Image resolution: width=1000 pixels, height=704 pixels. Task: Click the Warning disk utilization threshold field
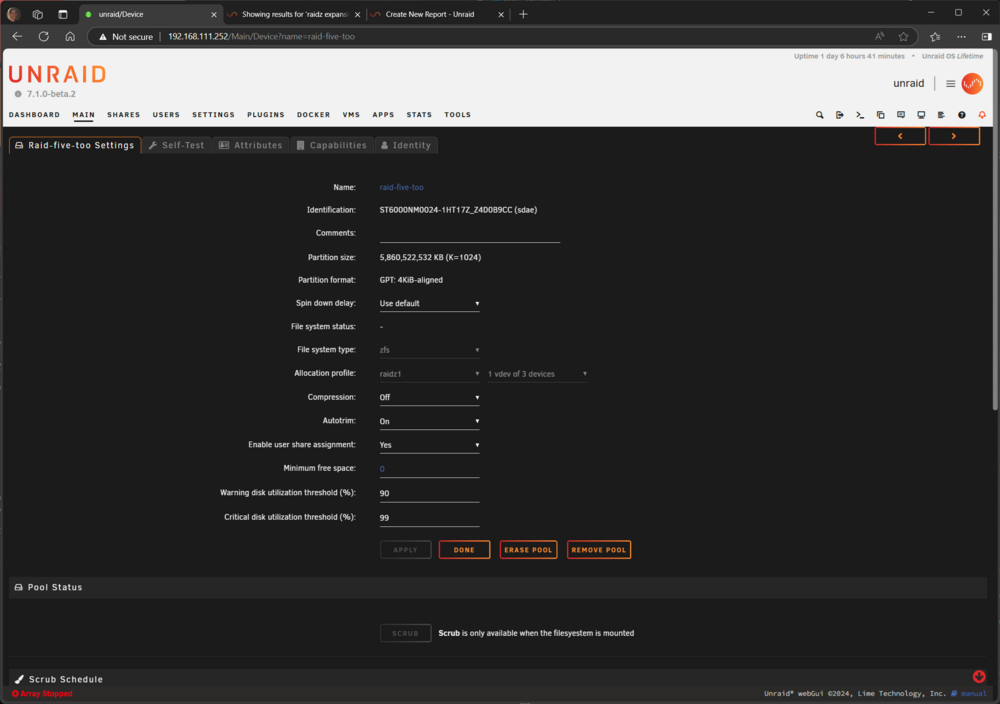click(x=429, y=494)
